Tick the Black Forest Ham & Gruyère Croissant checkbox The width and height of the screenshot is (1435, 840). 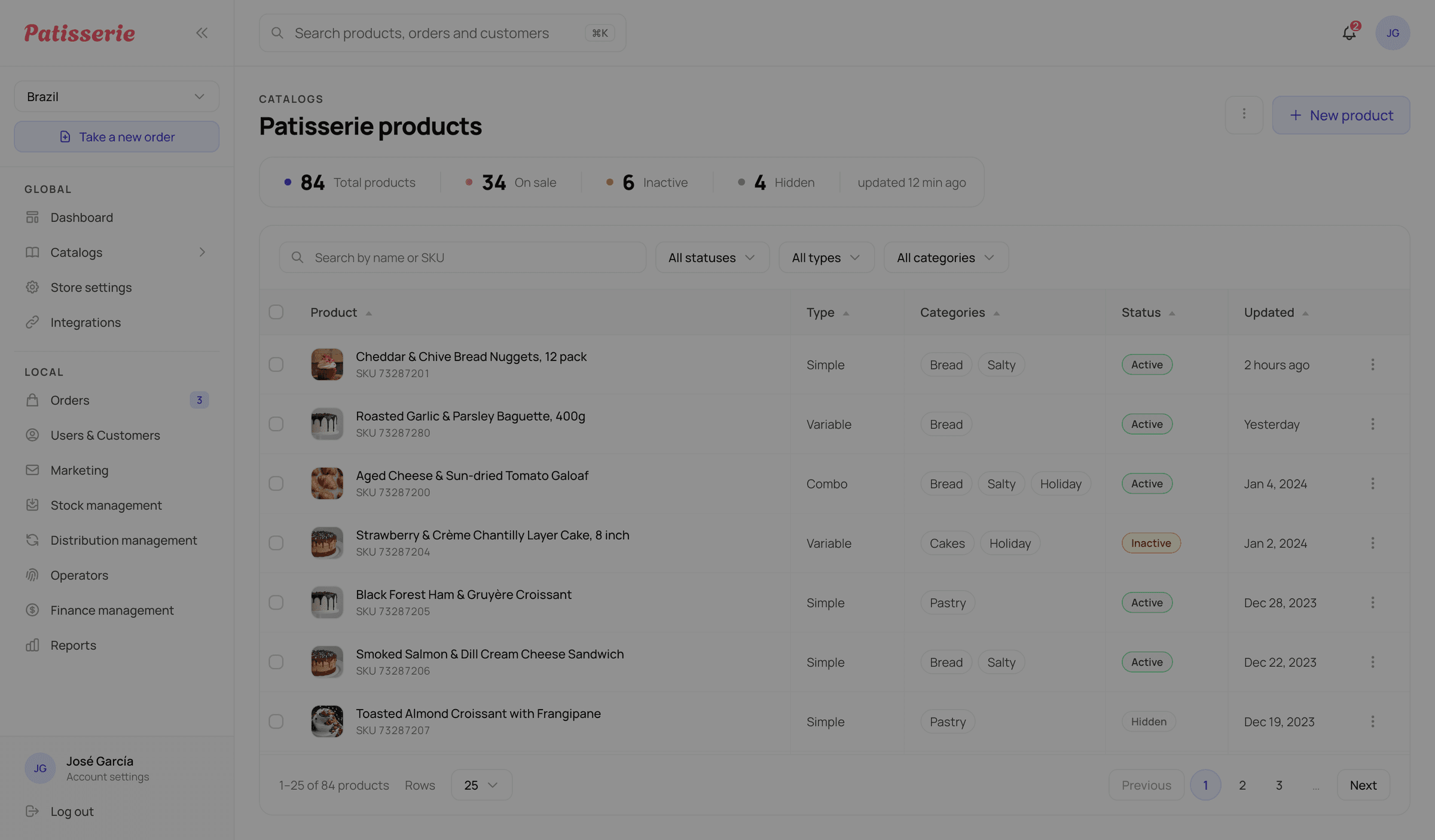[x=276, y=603]
